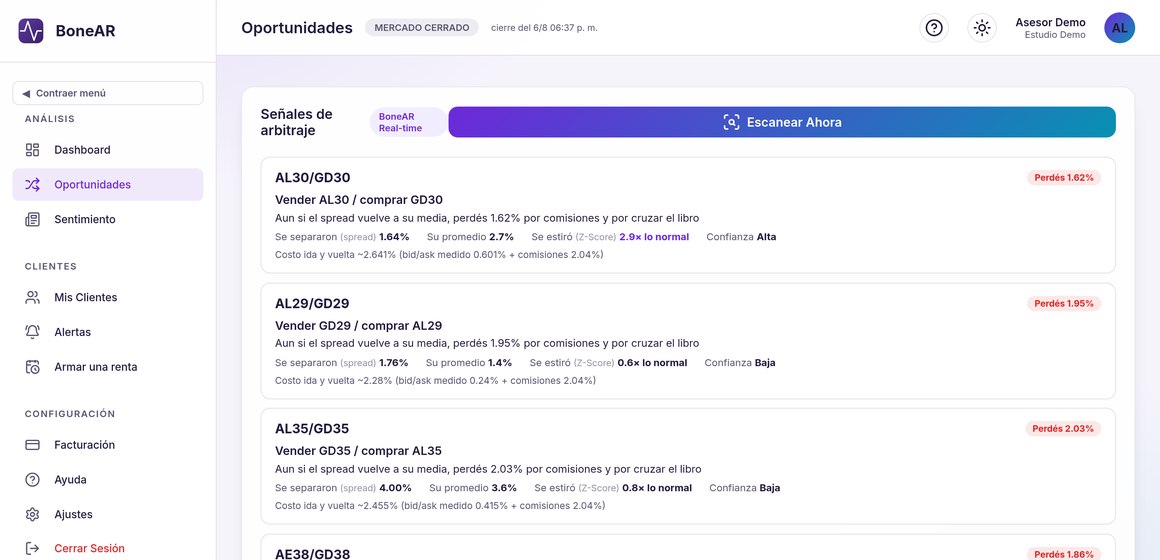Click the BoneAR brand name
This screenshot has height=560, width=1160.
pos(85,31)
